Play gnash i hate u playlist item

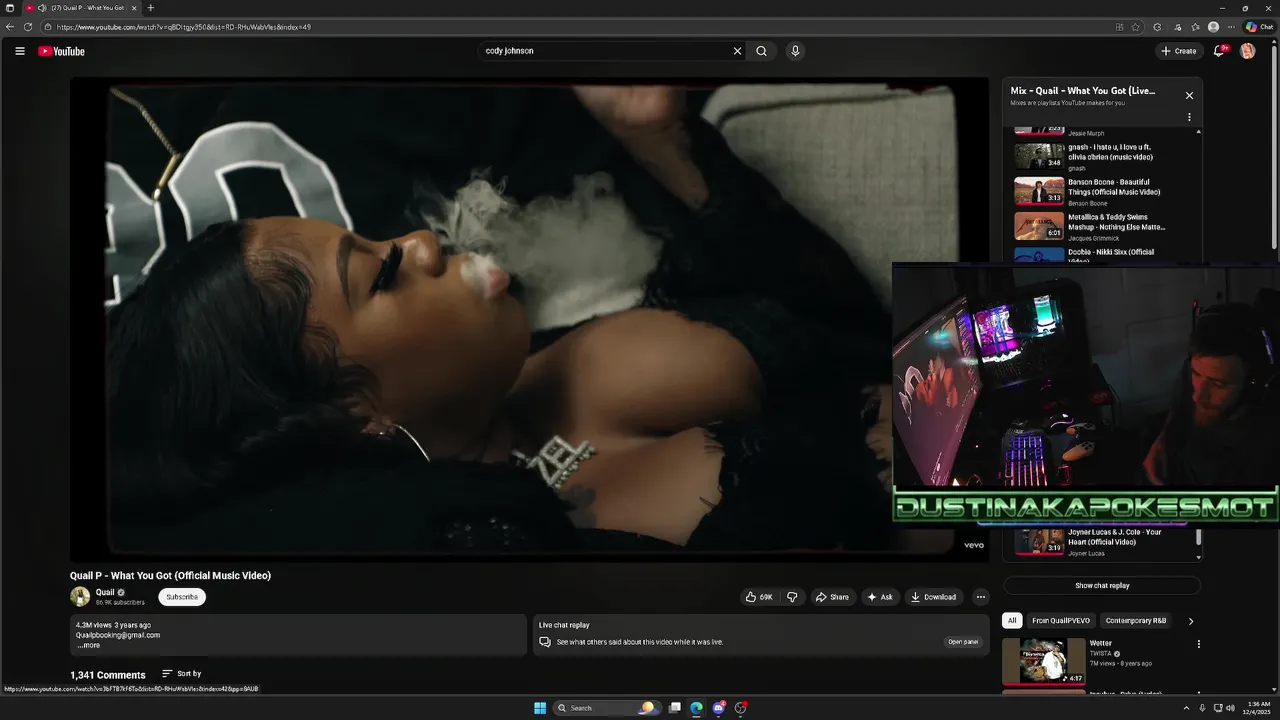pyautogui.click(x=1101, y=157)
